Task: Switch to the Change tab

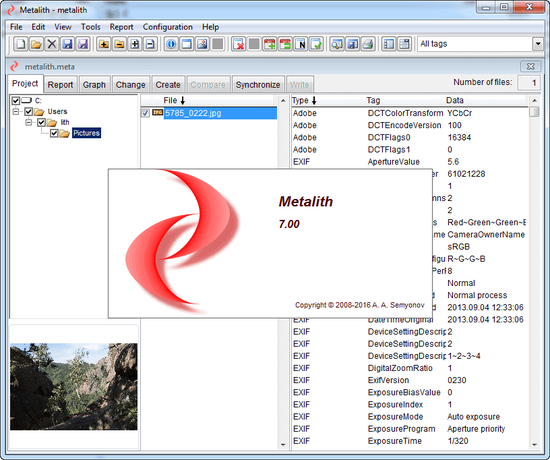Action: [x=130, y=85]
